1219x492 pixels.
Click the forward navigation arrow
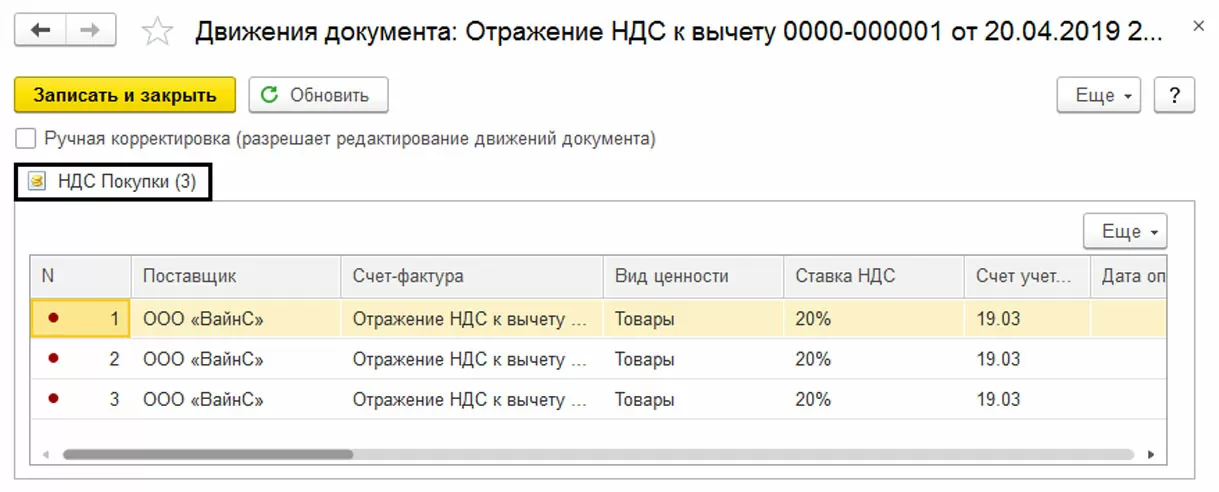[x=90, y=31]
